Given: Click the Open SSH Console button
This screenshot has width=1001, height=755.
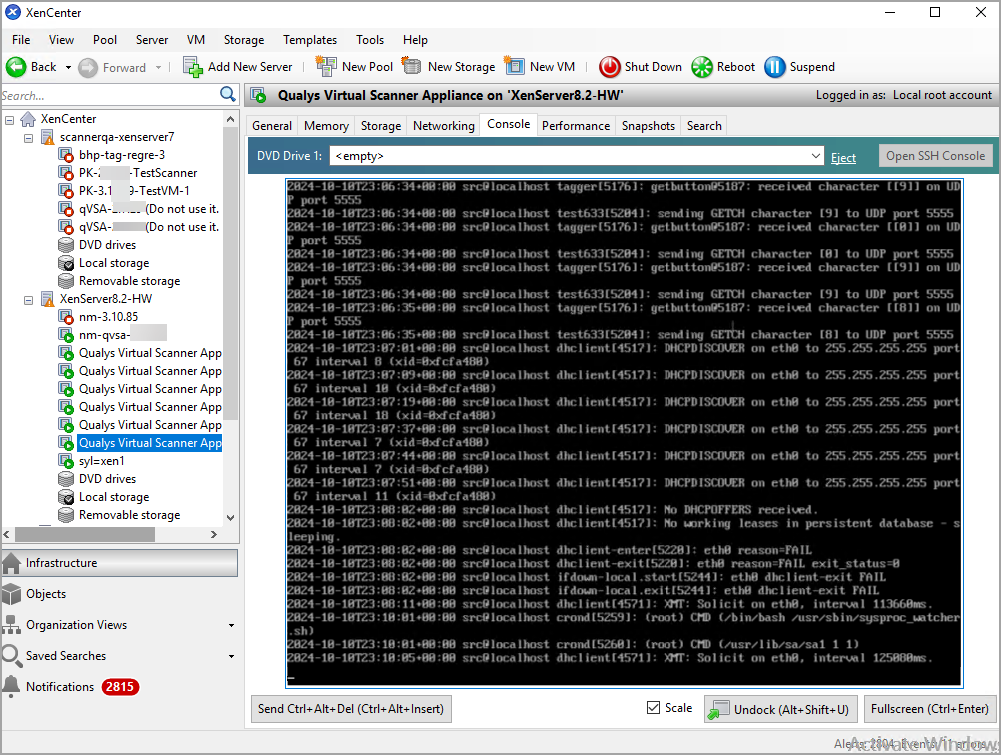Looking at the screenshot, I should (935, 156).
